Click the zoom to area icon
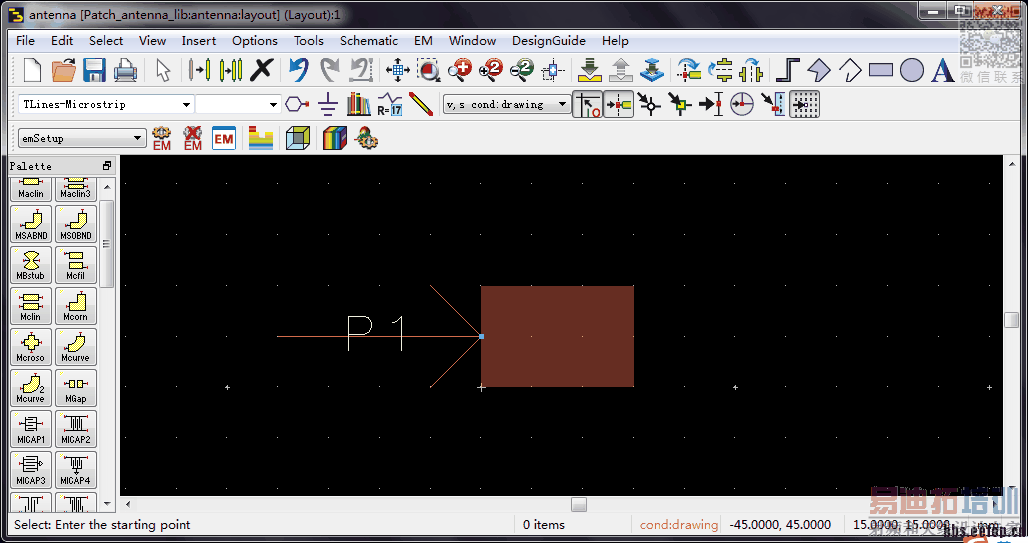Screen dimensions: 1028x543 tap(429, 70)
